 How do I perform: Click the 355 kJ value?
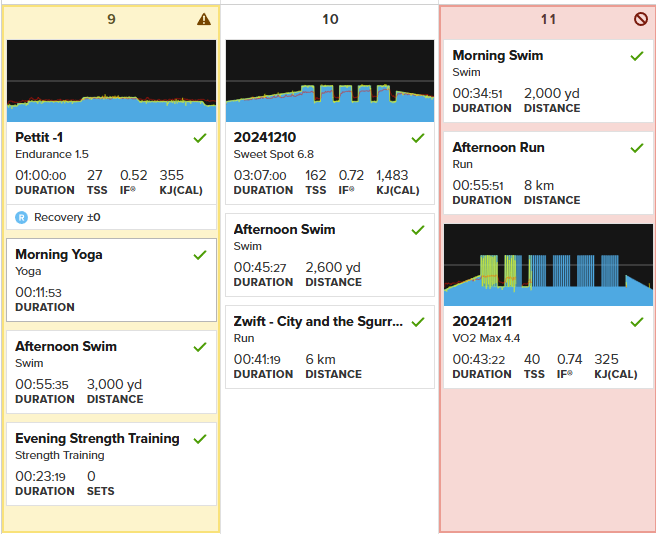pyautogui.click(x=172, y=175)
